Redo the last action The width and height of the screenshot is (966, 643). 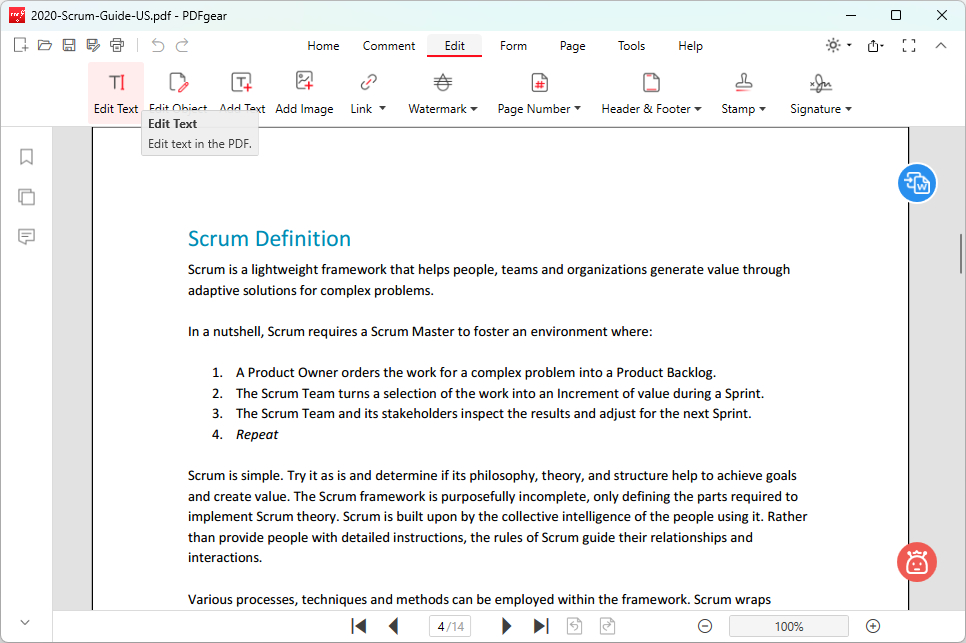[182, 45]
